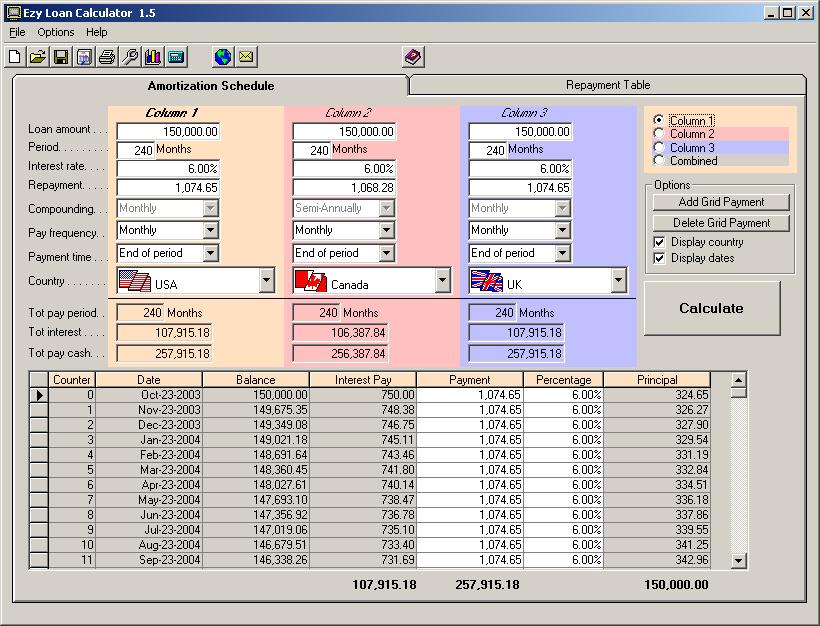The width and height of the screenshot is (820, 626).
Task: Click the Canada flag in Country box
Action: [311, 281]
